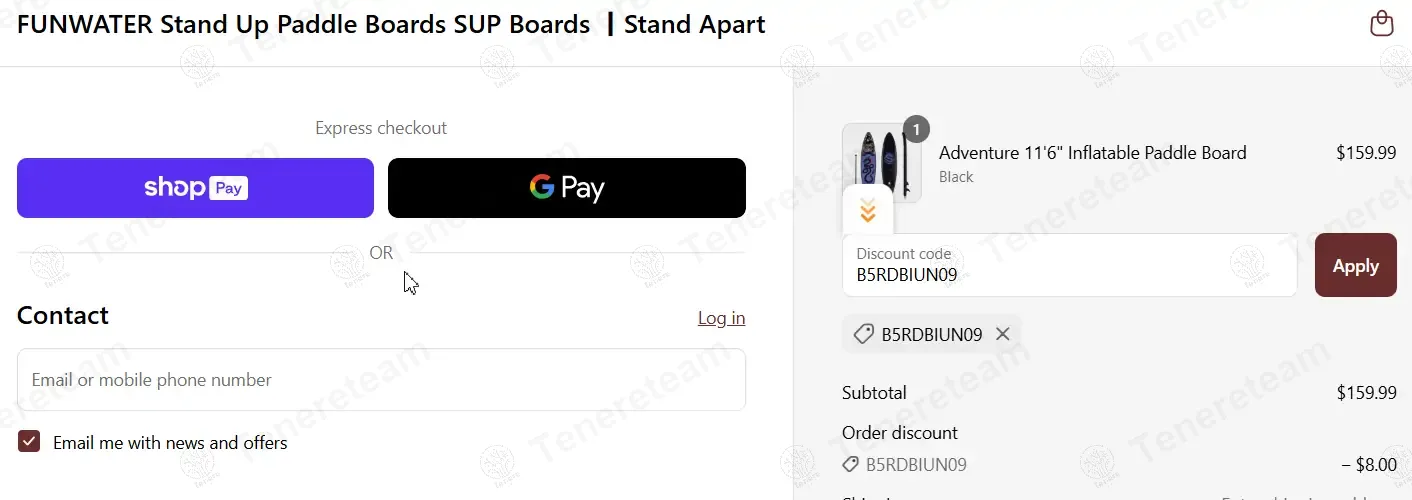Click the orange double-chevron scroll indicator
Screen dimensions: 1412x500
(x=867, y=210)
